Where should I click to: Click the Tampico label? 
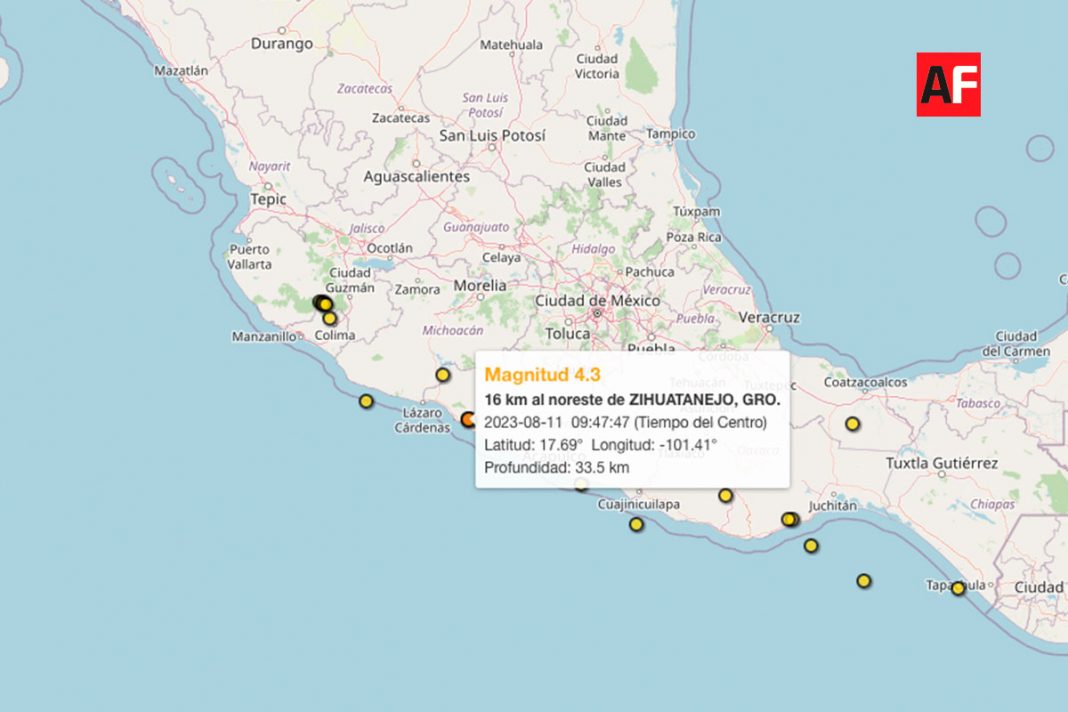(x=671, y=134)
